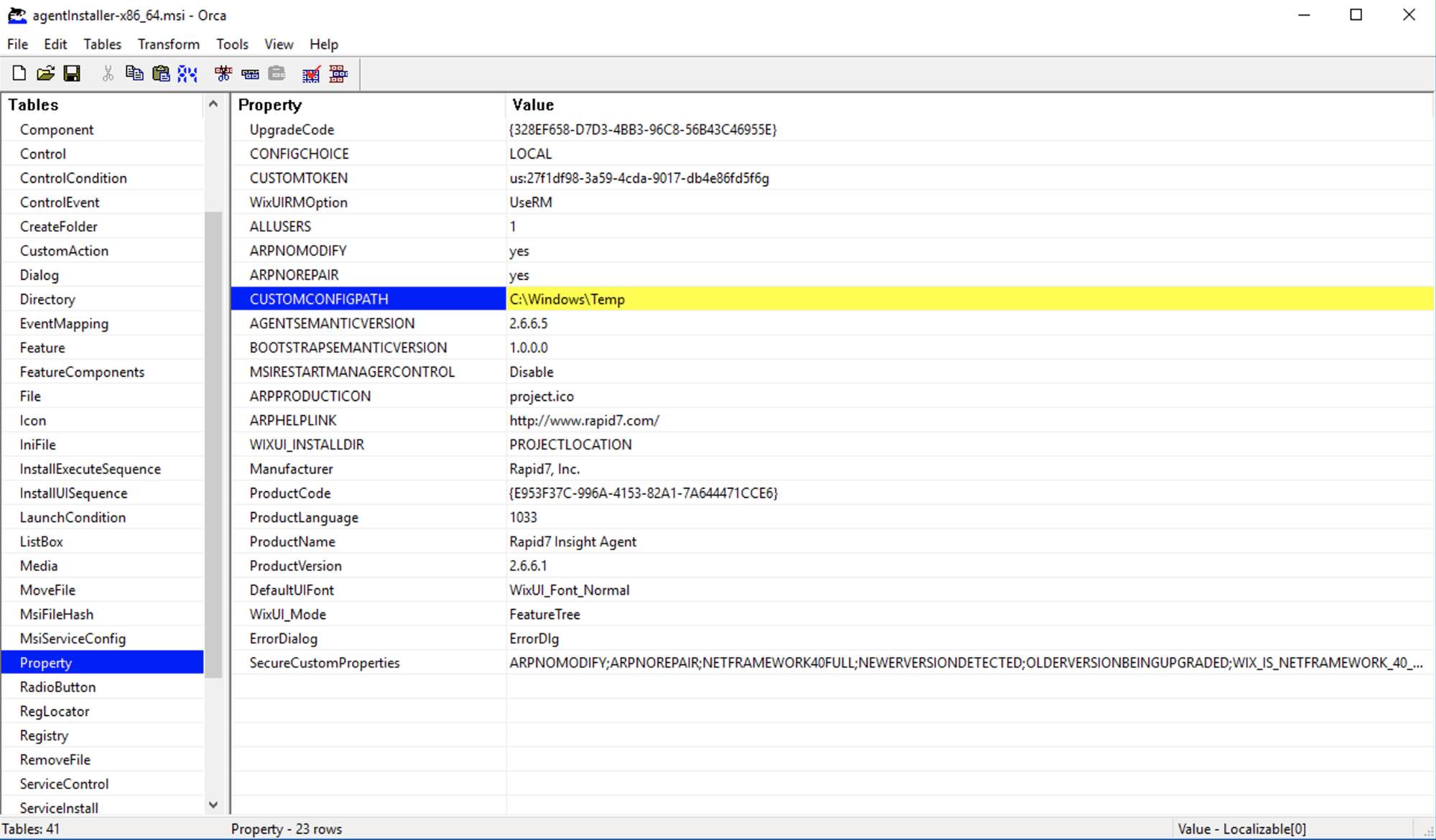This screenshot has width=1436, height=840.
Task: Run validation with the red checkmark icon
Action: point(311,73)
